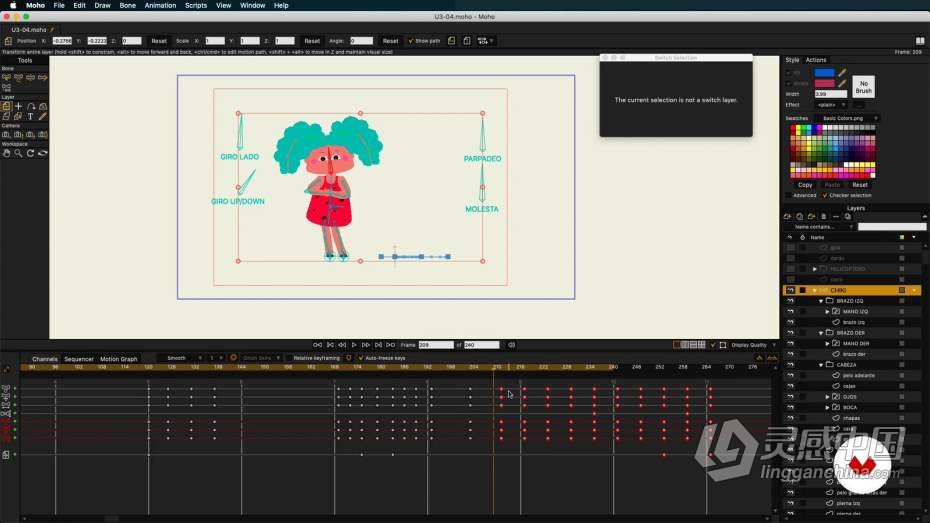
Task: Collapse the BRAZO DER group
Action: coord(821,333)
